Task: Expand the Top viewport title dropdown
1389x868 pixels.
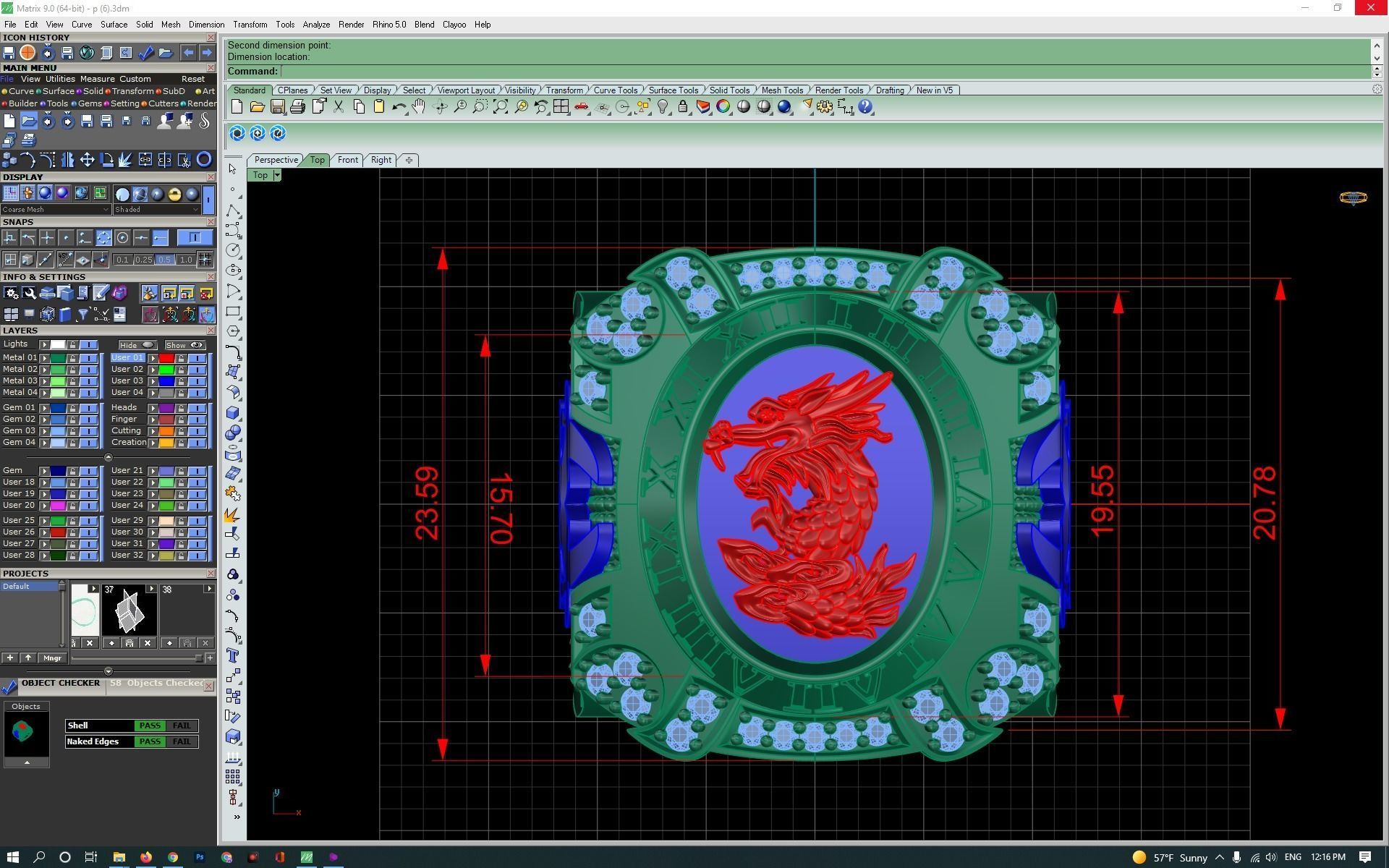Action: pyautogui.click(x=276, y=175)
